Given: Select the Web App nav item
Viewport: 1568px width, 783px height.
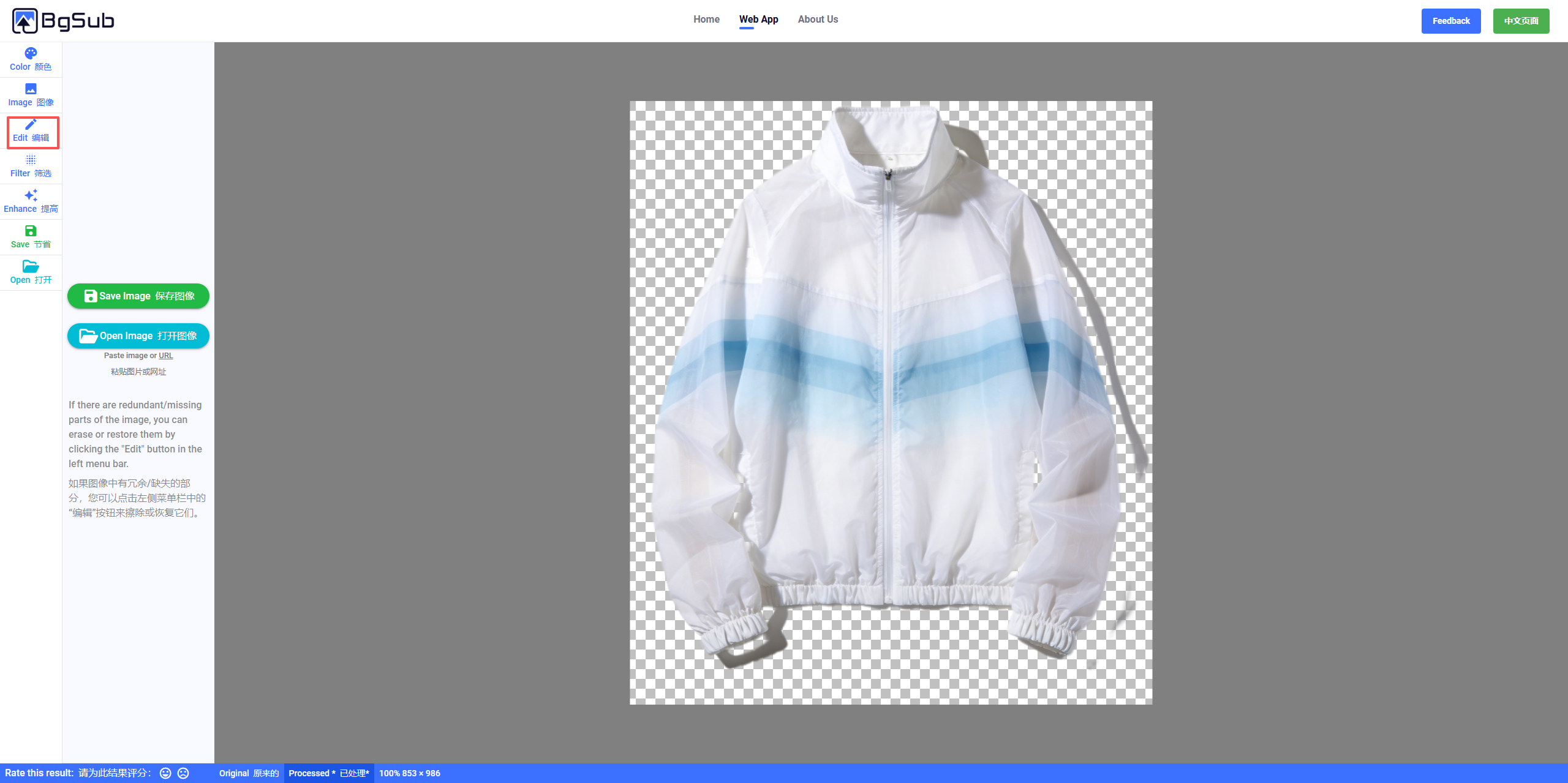Looking at the screenshot, I should tap(758, 20).
